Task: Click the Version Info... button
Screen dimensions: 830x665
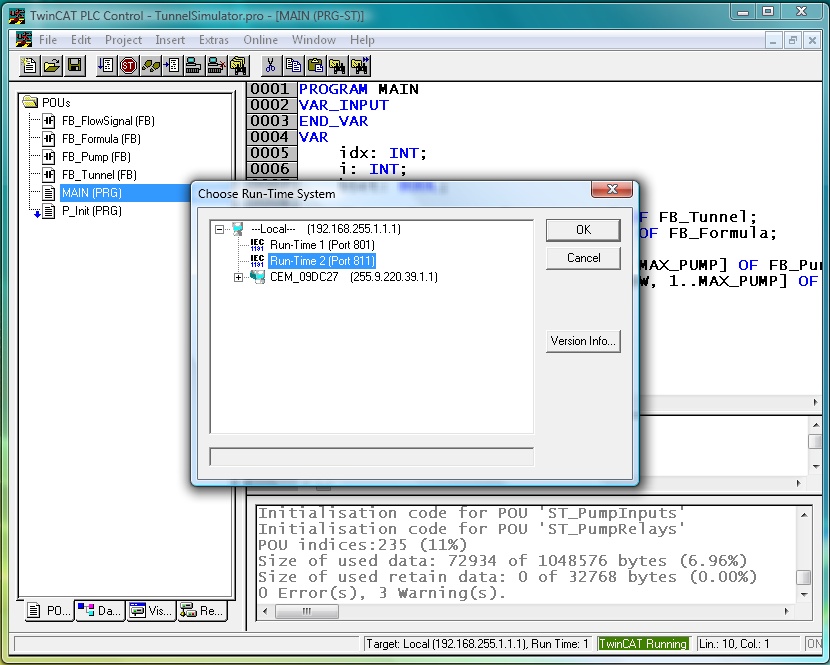Action: (x=583, y=341)
